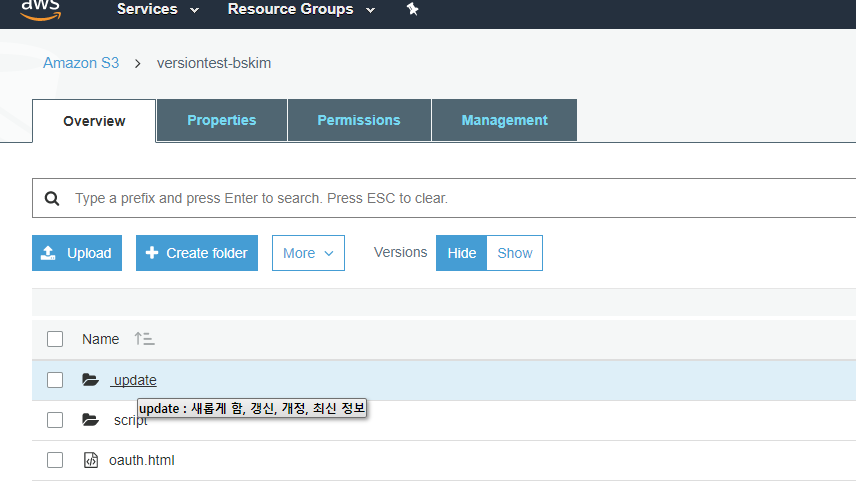
Task: Open the script folder
Action: tap(130, 420)
